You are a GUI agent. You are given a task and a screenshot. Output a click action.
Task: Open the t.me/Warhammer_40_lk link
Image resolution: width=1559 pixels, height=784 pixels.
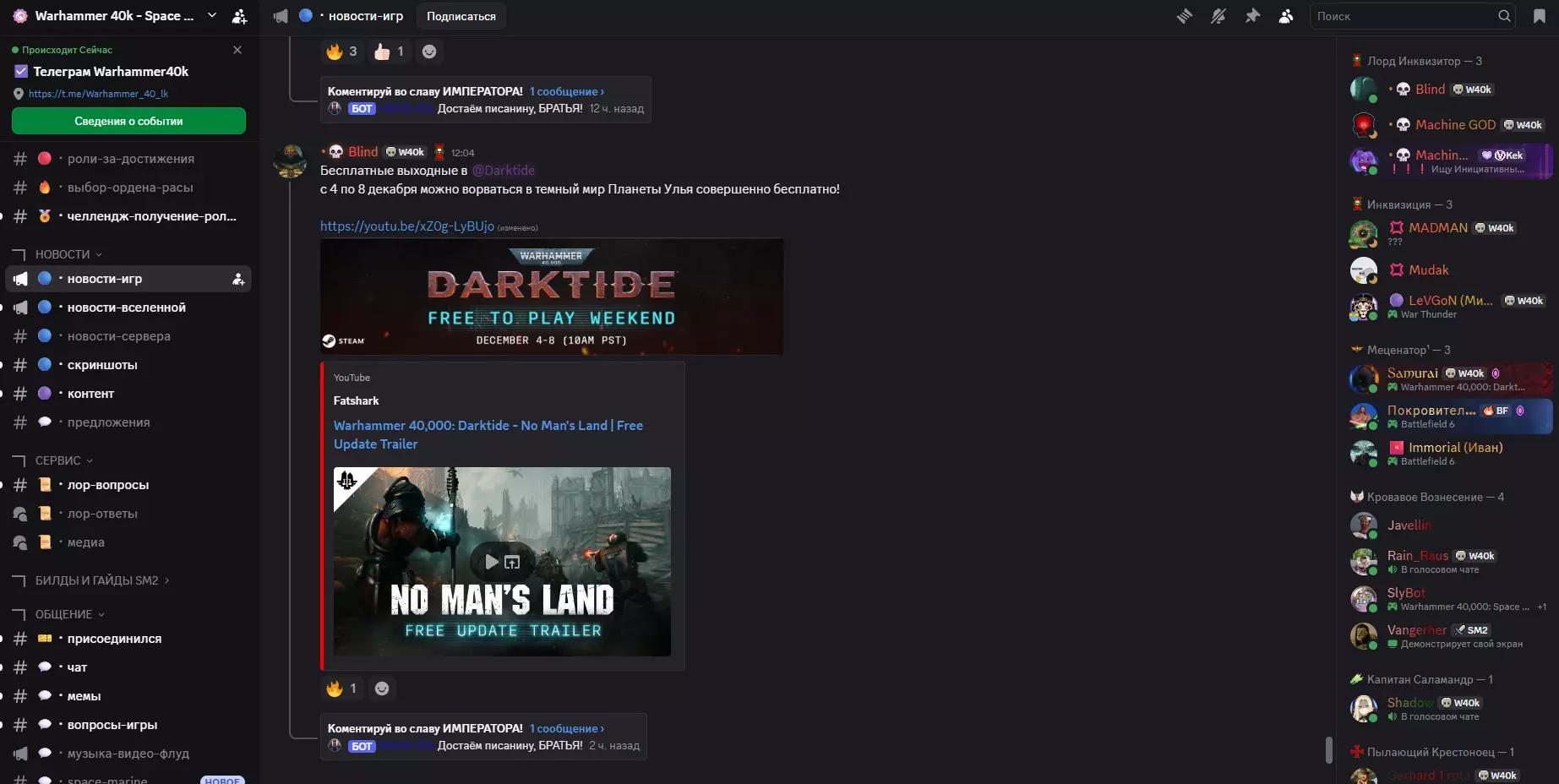coord(98,94)
